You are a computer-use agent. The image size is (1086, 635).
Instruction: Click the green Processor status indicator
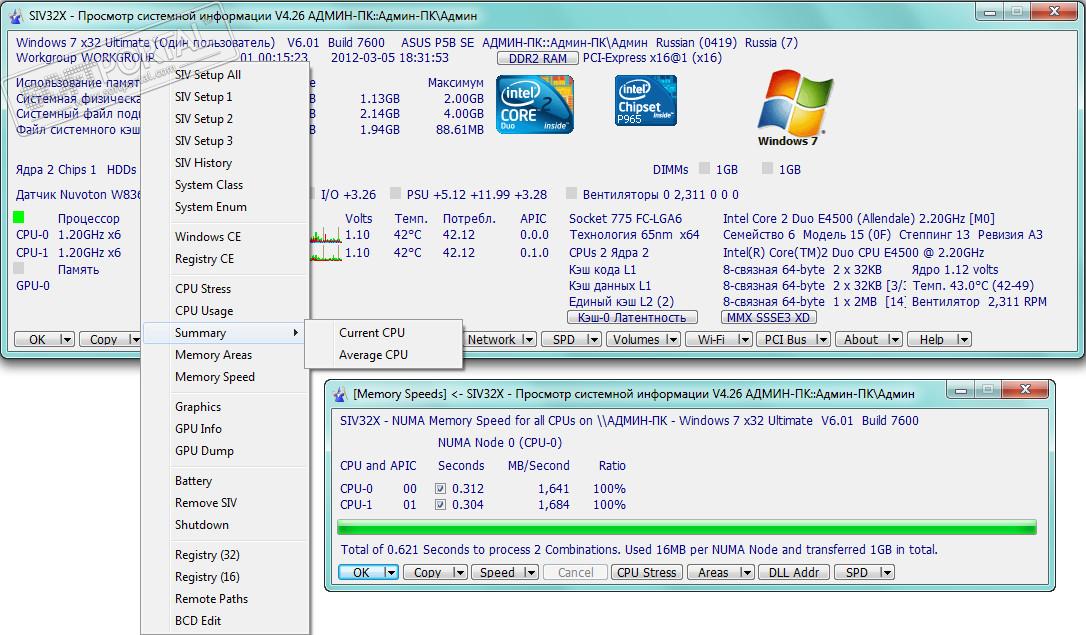click(20, 218)
